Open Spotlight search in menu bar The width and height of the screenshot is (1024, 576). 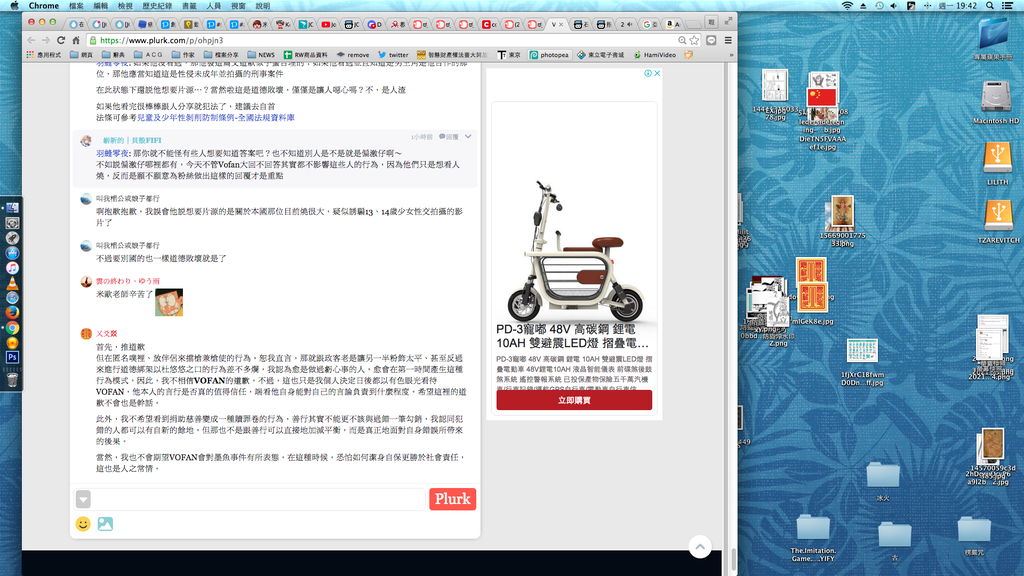[990, 6]
